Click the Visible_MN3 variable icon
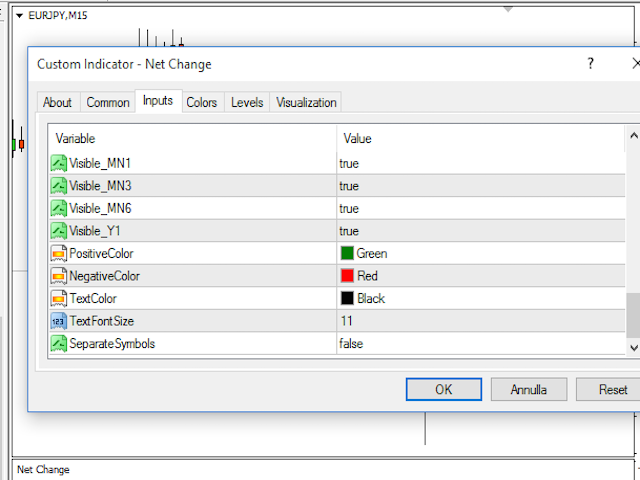 (x=59, y=186)
